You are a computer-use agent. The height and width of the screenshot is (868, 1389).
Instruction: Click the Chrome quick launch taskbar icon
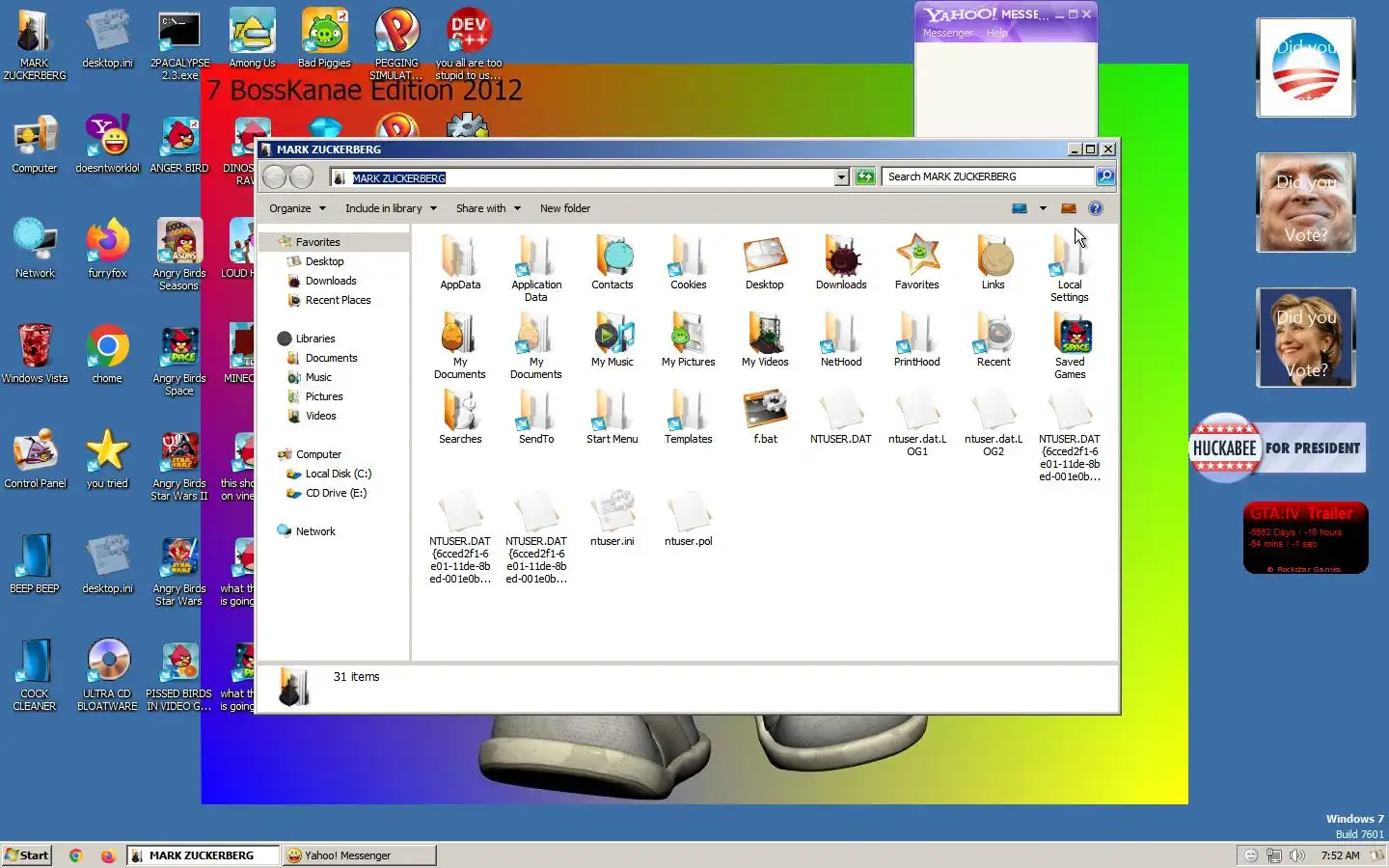[76, 855]
